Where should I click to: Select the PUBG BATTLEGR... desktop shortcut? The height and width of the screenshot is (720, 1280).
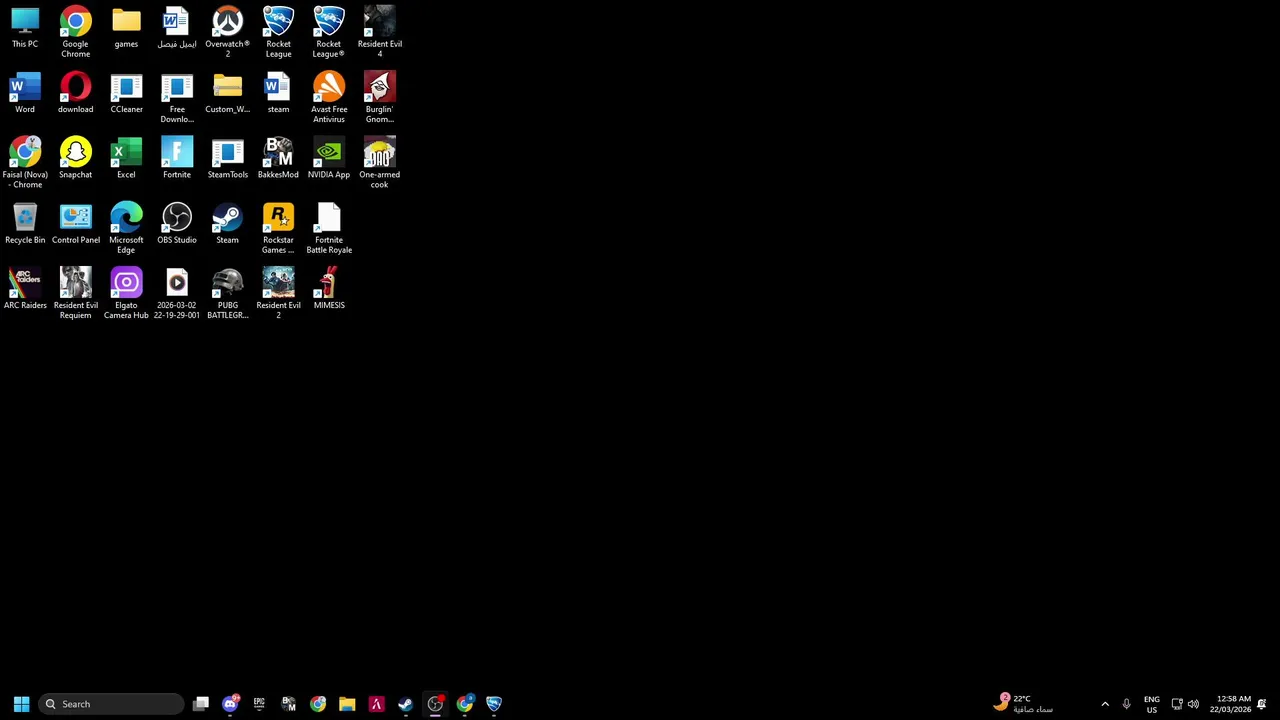(x=227, y=293)
